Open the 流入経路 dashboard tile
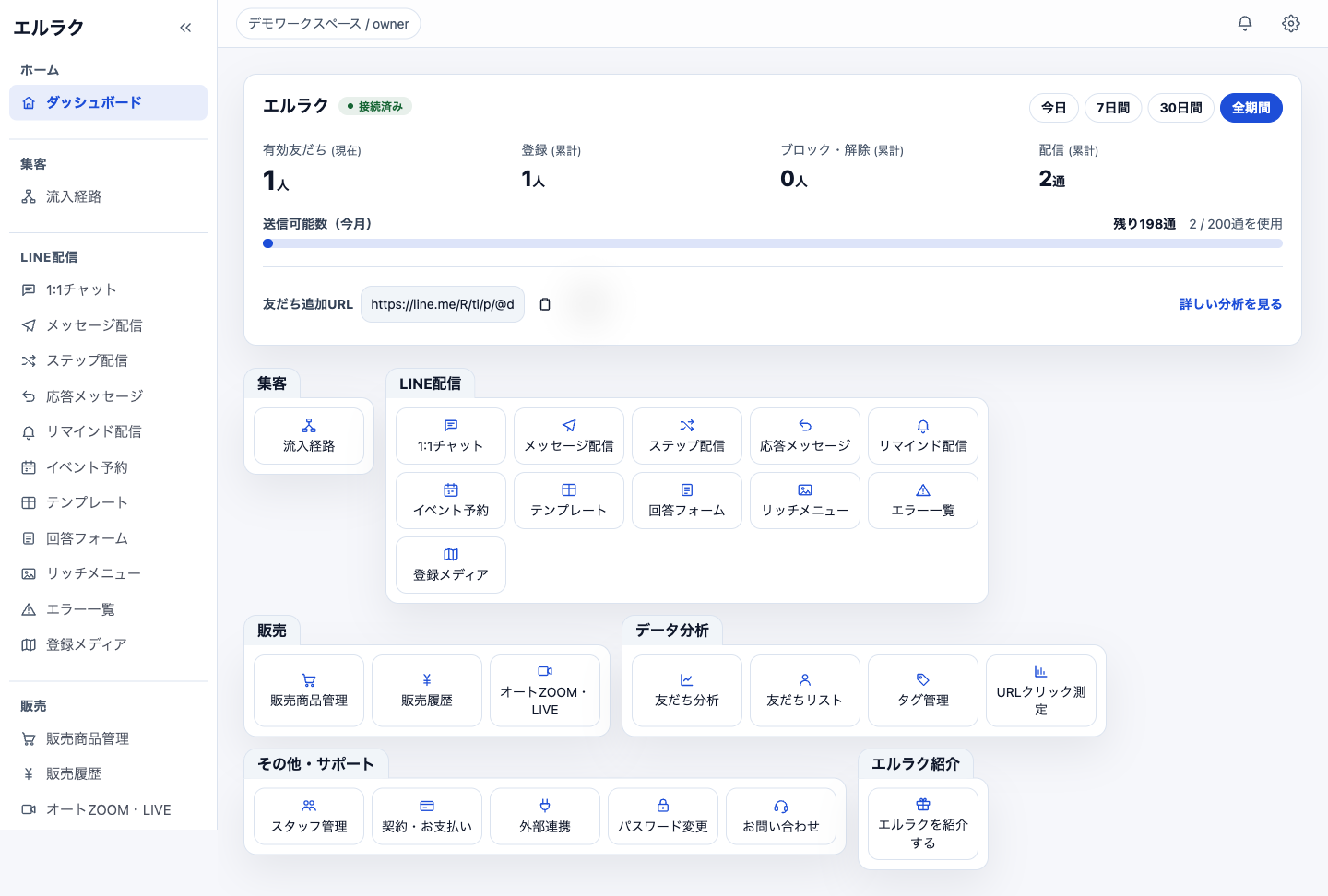The height and width of the screenshot is (896, 1328). pyautogui.click(x=309, y=436)
